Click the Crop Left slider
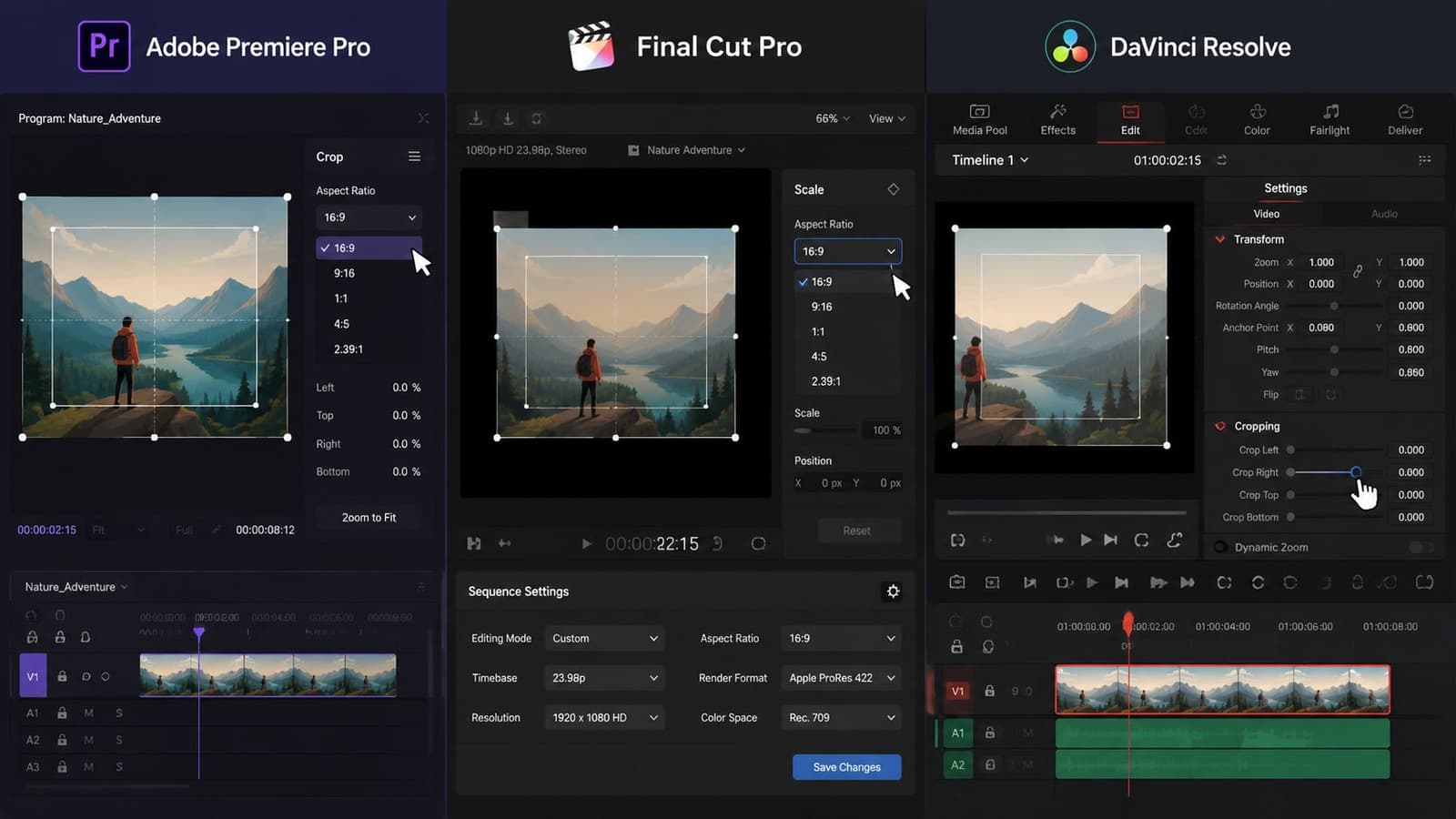This screenshot has width=1456, height=819. [1334, 450]
